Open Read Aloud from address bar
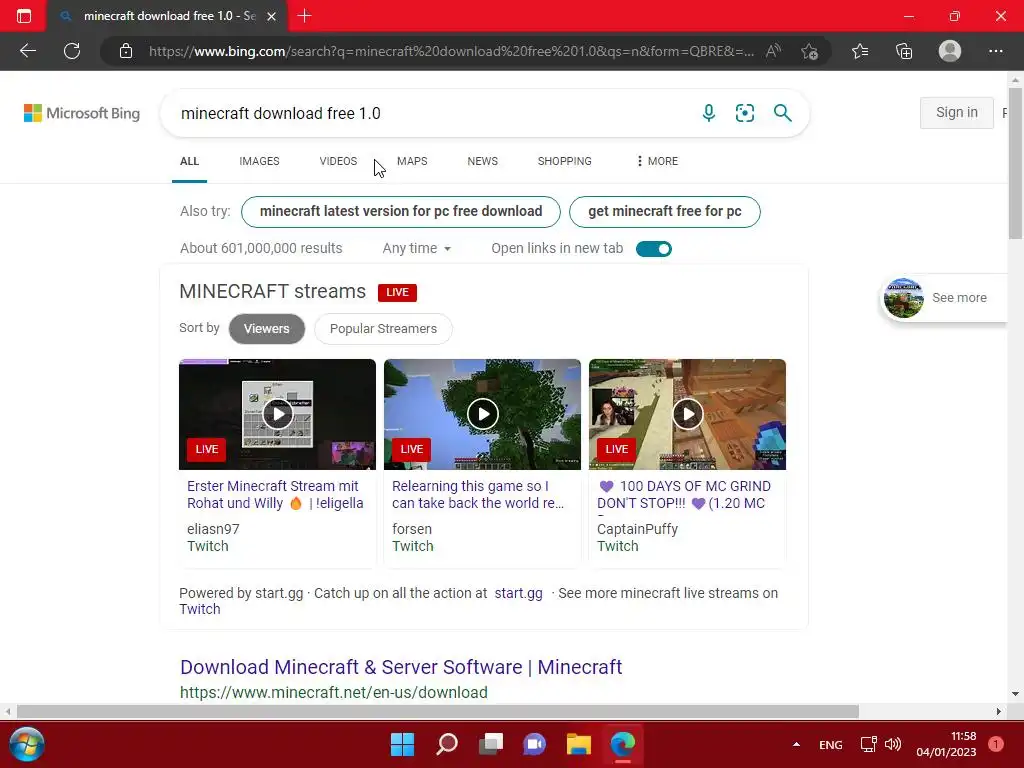Image resolution: width=1024 pixels, height=768 pixels. pos(773,51)
